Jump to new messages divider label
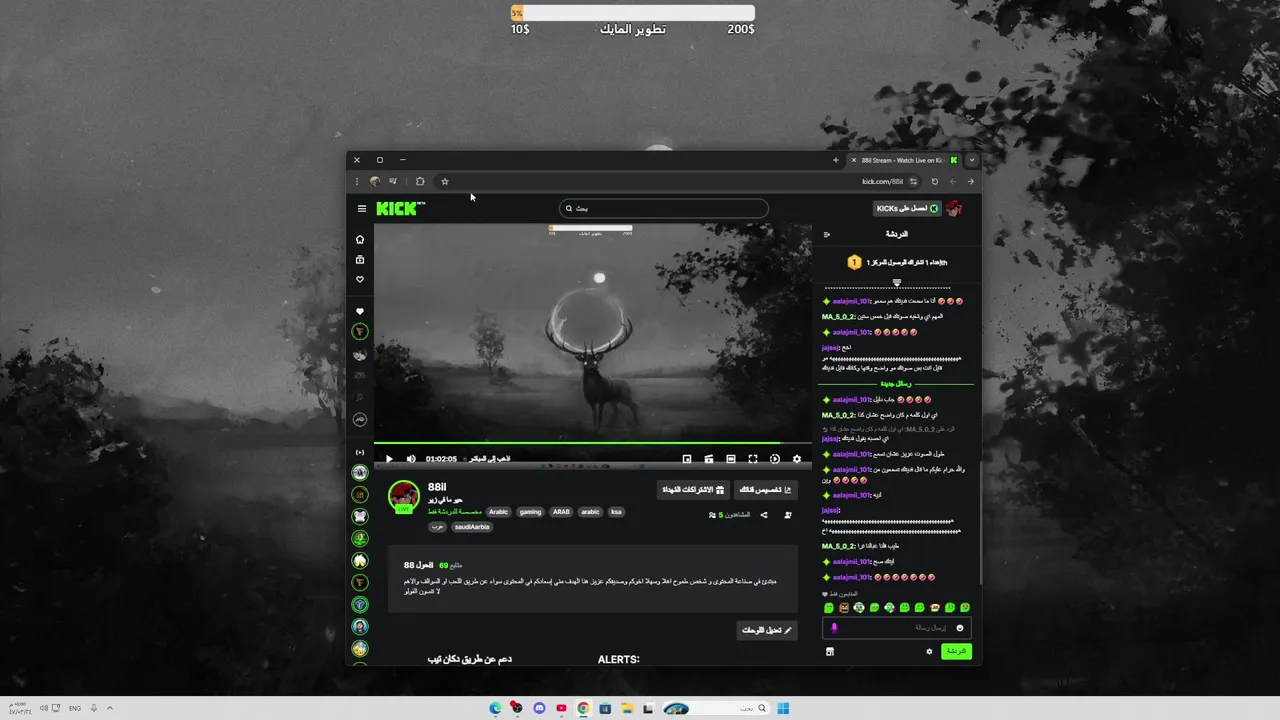Screen dimensions: 1280x720 (896, 384)
